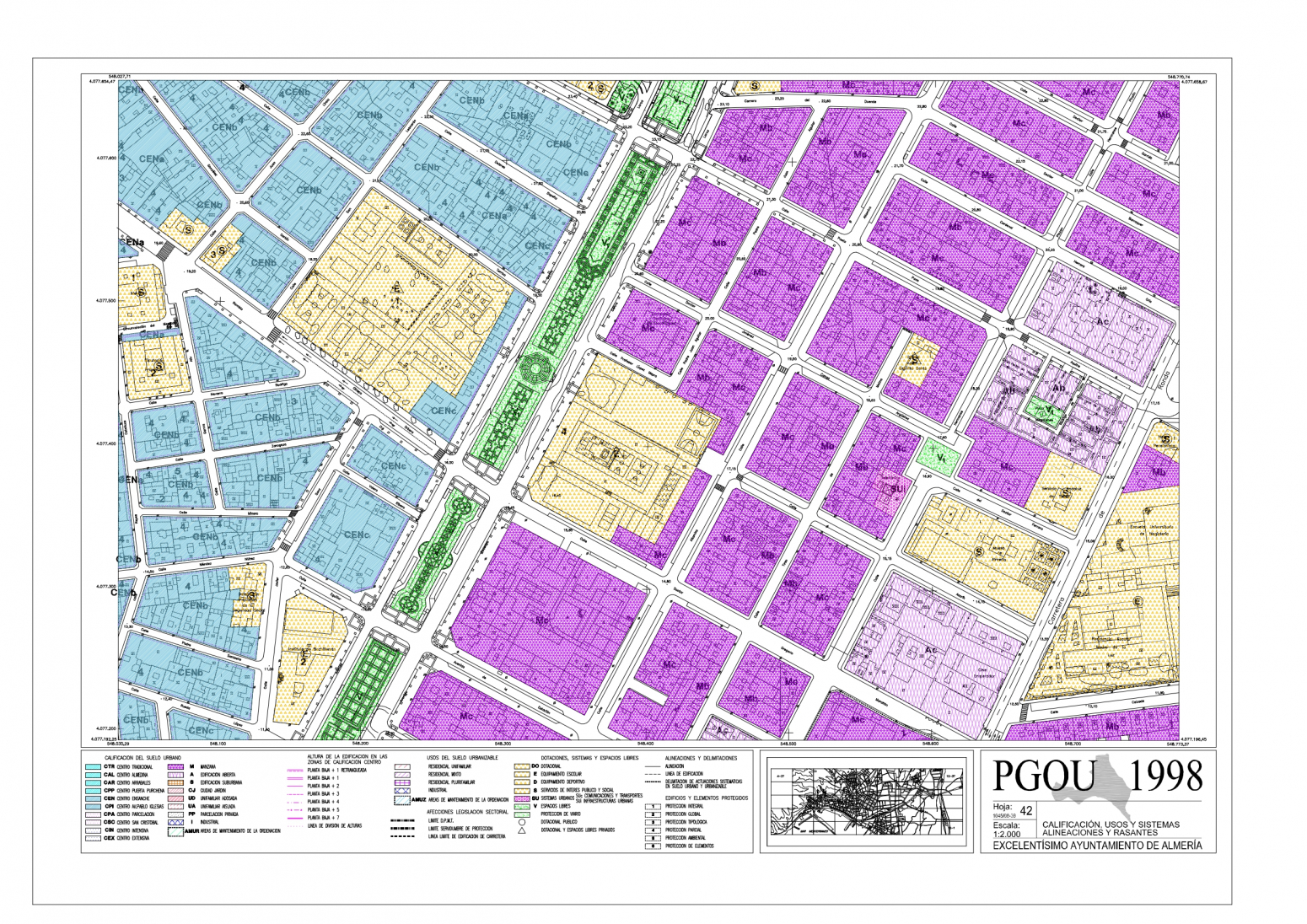Select the CAL Centro Almedina legend swatch
The width and height of the screenshot is (1307, 924).
click(x=93, y=775)
